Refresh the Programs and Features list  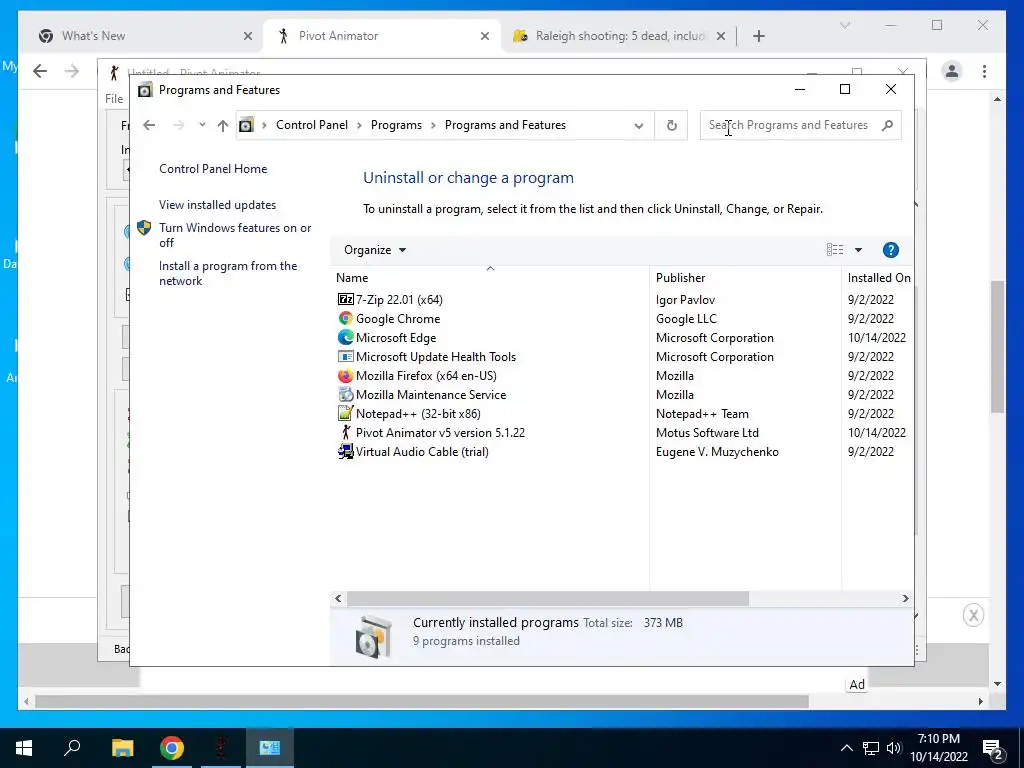pos(671,125)
